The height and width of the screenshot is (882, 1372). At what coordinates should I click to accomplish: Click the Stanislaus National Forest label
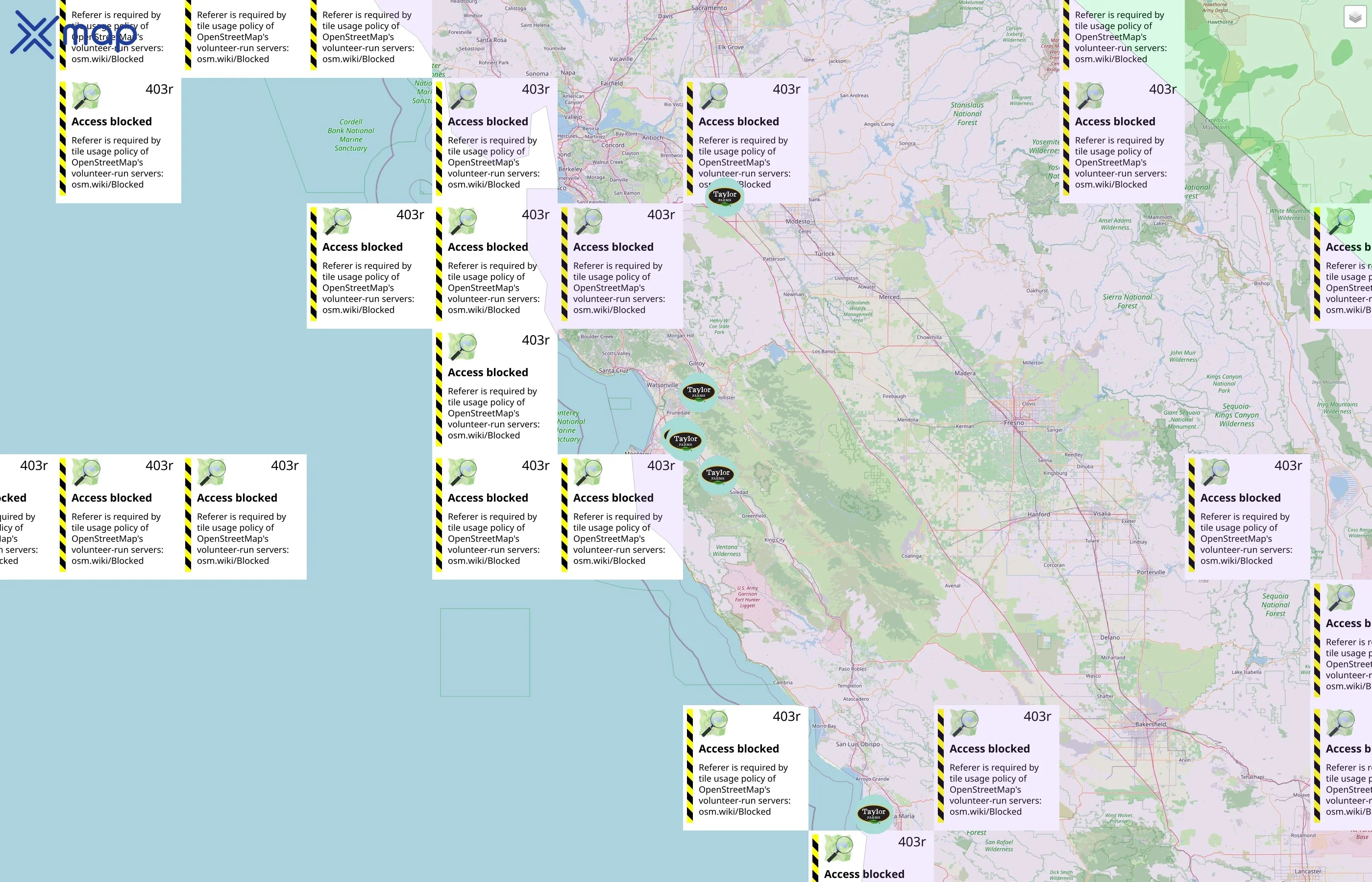(x=967, y=114)
